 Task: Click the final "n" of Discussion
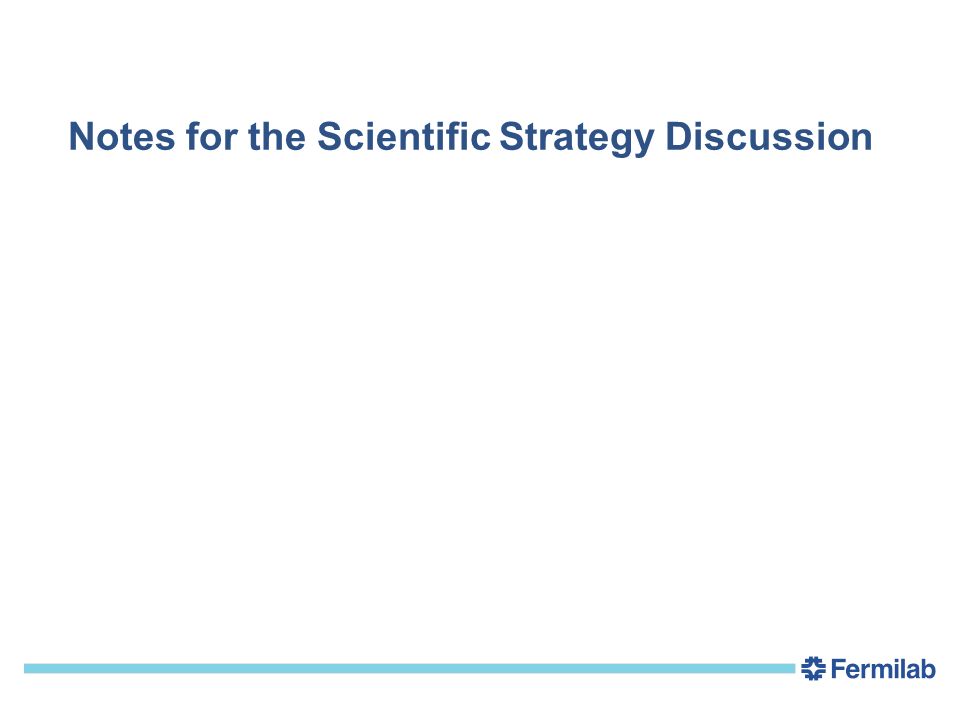(x=862, y=140)
